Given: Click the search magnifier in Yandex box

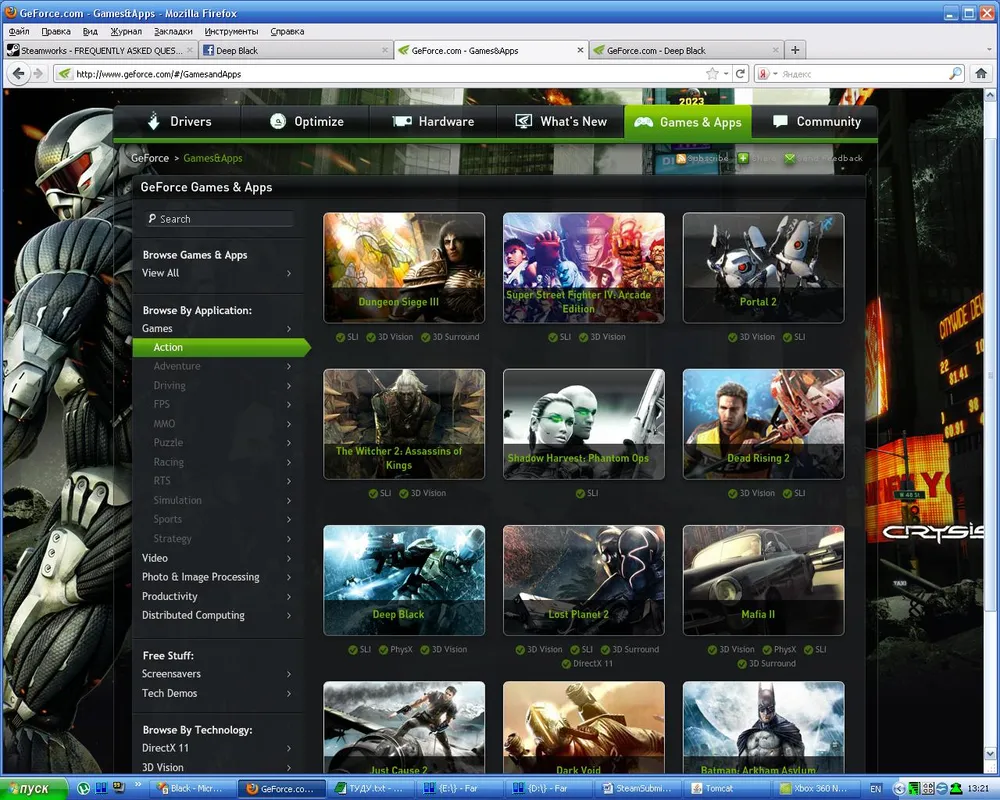Looking at the screenshot, I should coord(955,74).
